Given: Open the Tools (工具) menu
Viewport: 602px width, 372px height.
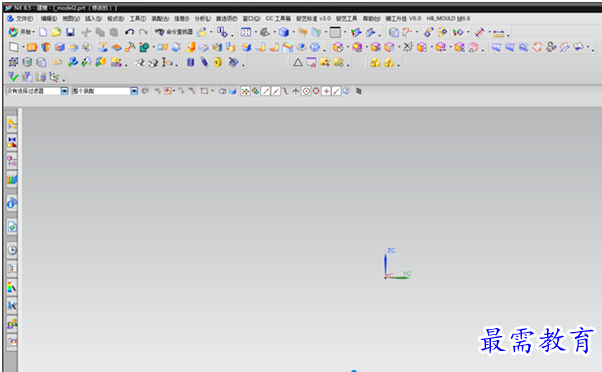Looking at the screenshot, I should click(x=137, y=18).
